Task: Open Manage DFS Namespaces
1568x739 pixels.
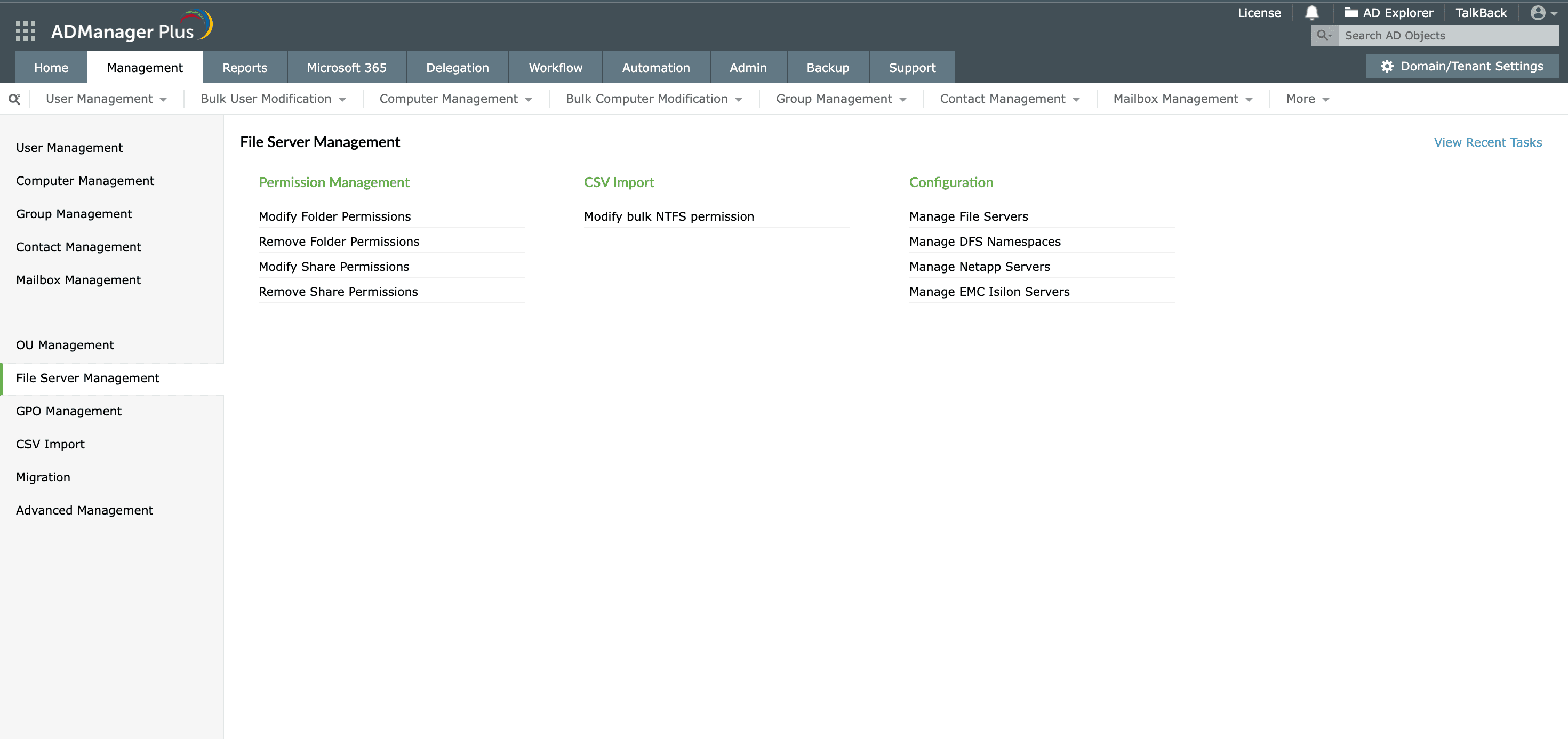Action: pos(984,242)
